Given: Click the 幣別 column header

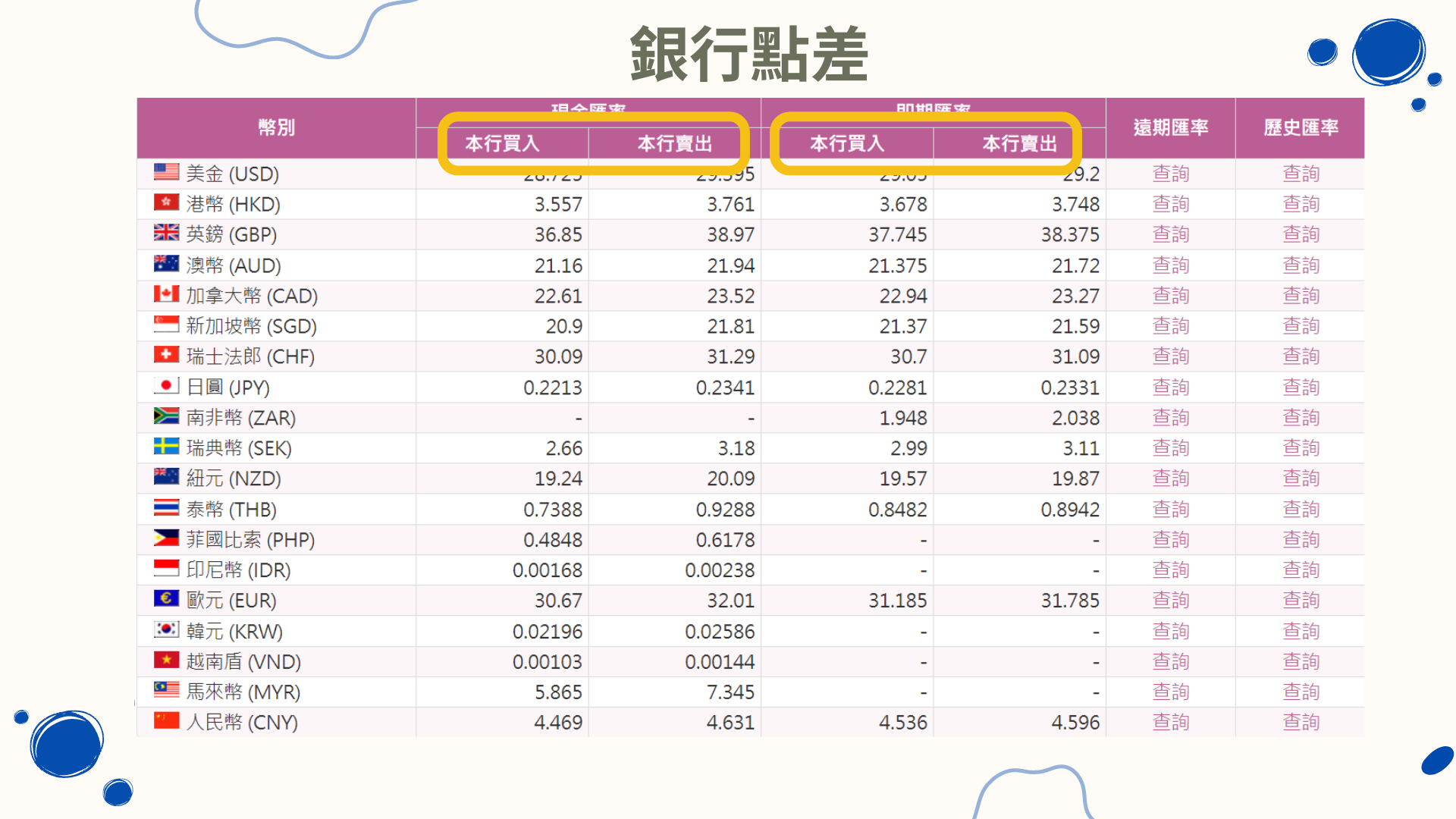Looking at the screenshot, I should pyautogui.click(x=276, y=127).
